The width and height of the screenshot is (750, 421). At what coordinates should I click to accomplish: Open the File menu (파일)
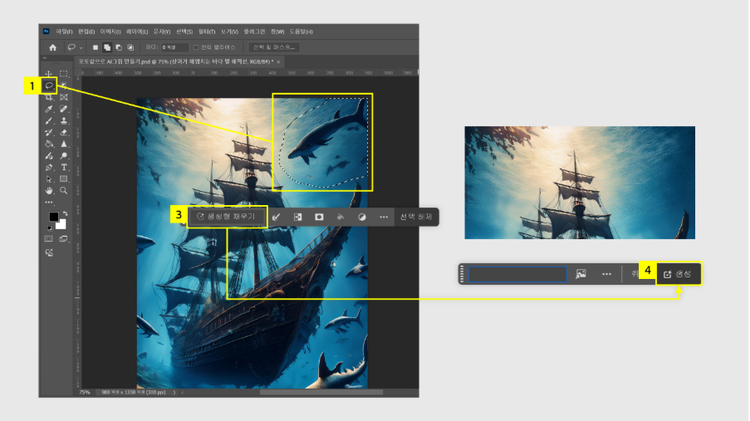64,32
